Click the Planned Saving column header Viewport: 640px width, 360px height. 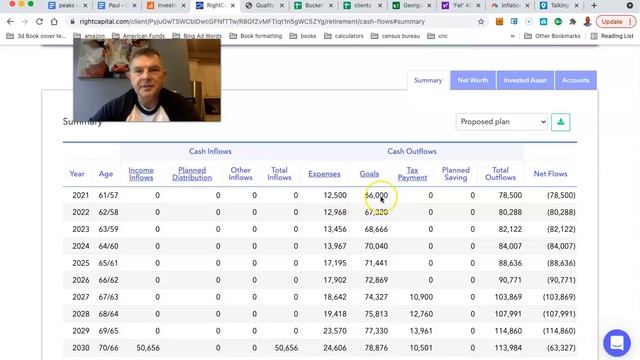tap(456, 174)
